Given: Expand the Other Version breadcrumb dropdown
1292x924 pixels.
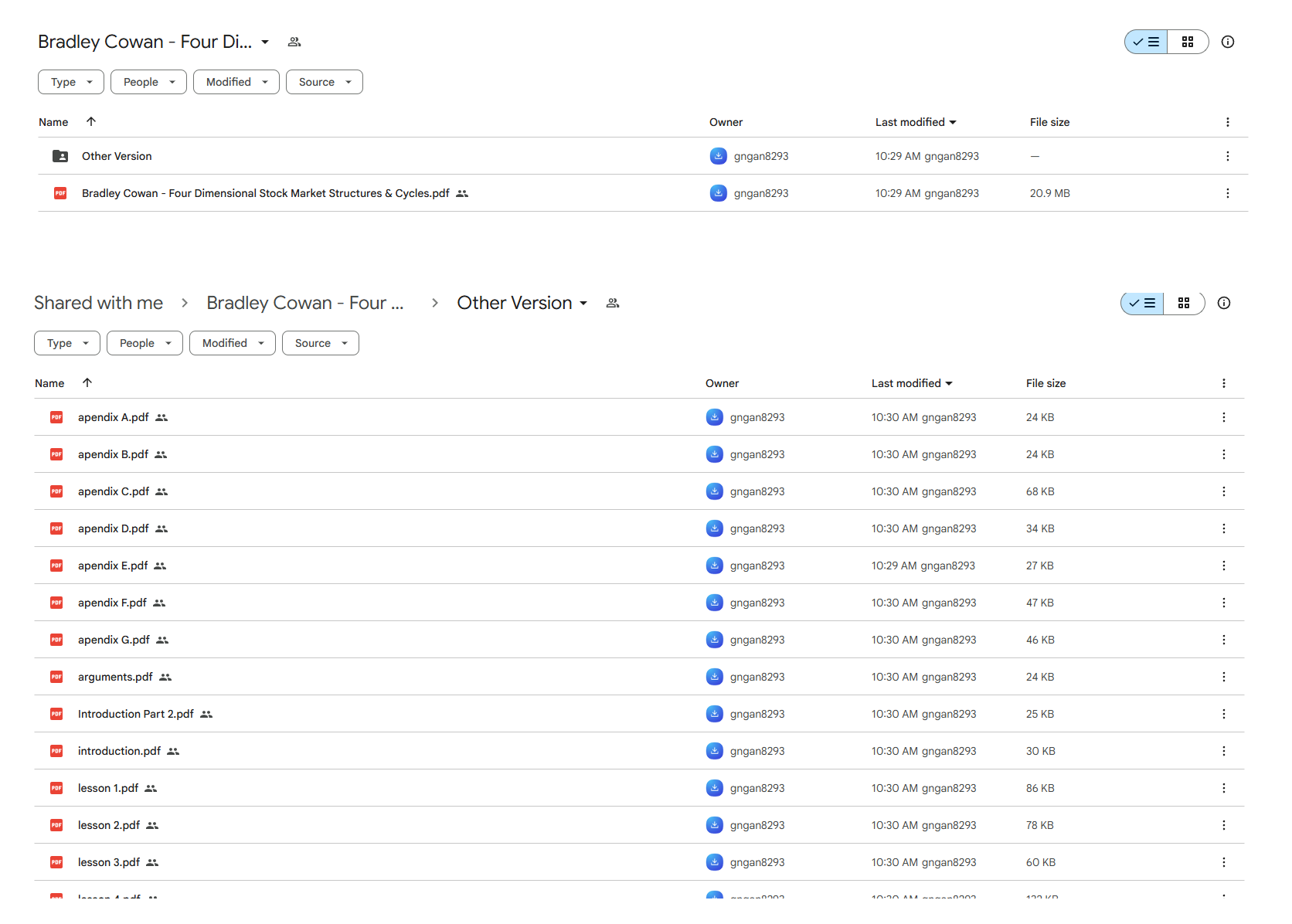Looking at the screenshot, I should tap(583, 303).
